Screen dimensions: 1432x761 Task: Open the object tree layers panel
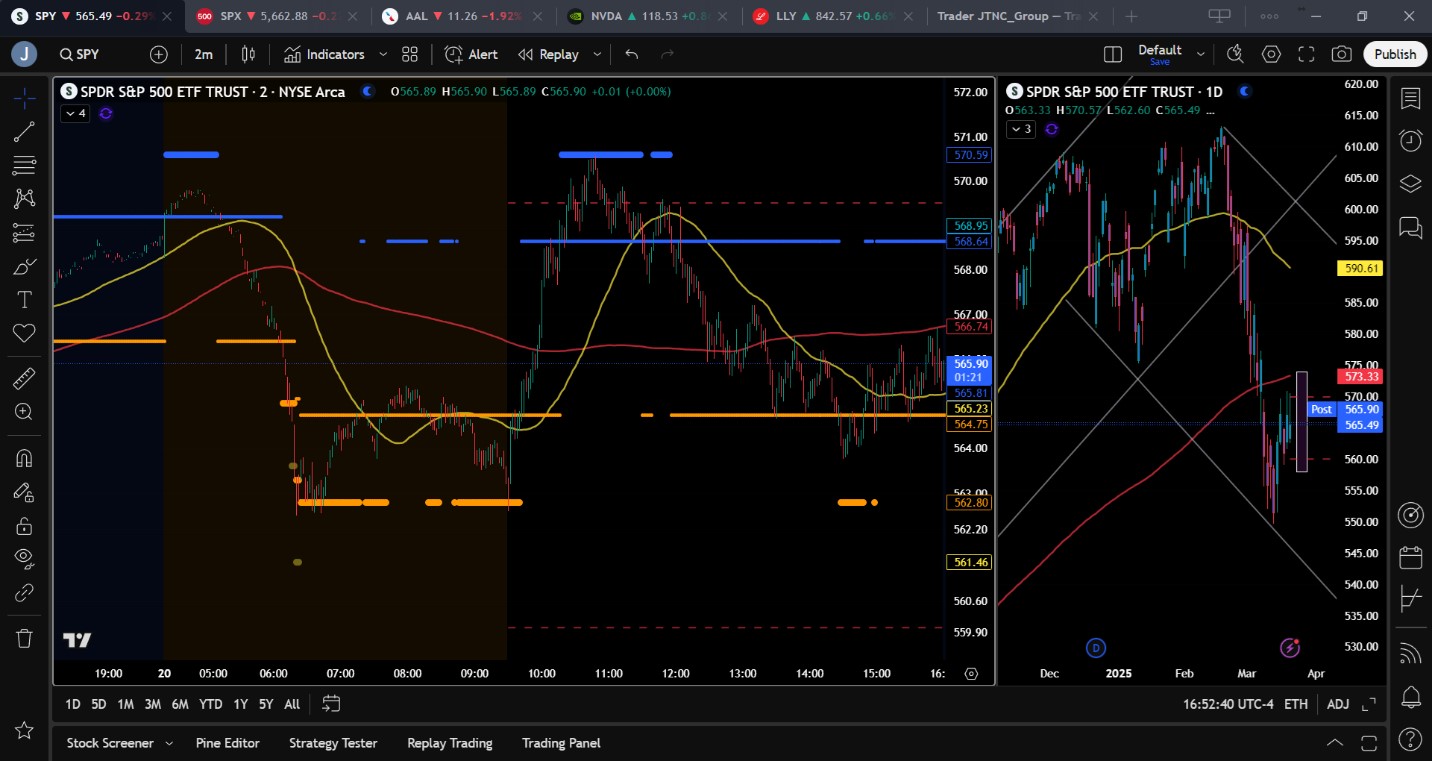click(1411, 184)
